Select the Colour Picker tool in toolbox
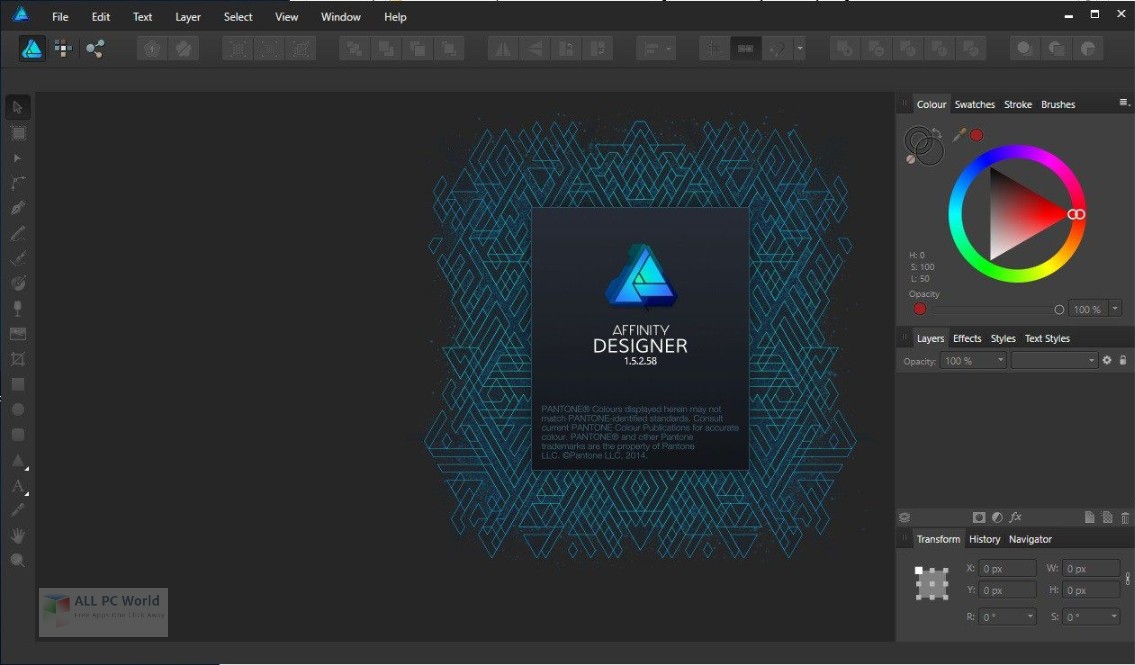This screenshot has height=665, width=1135. tap(18, 510)
